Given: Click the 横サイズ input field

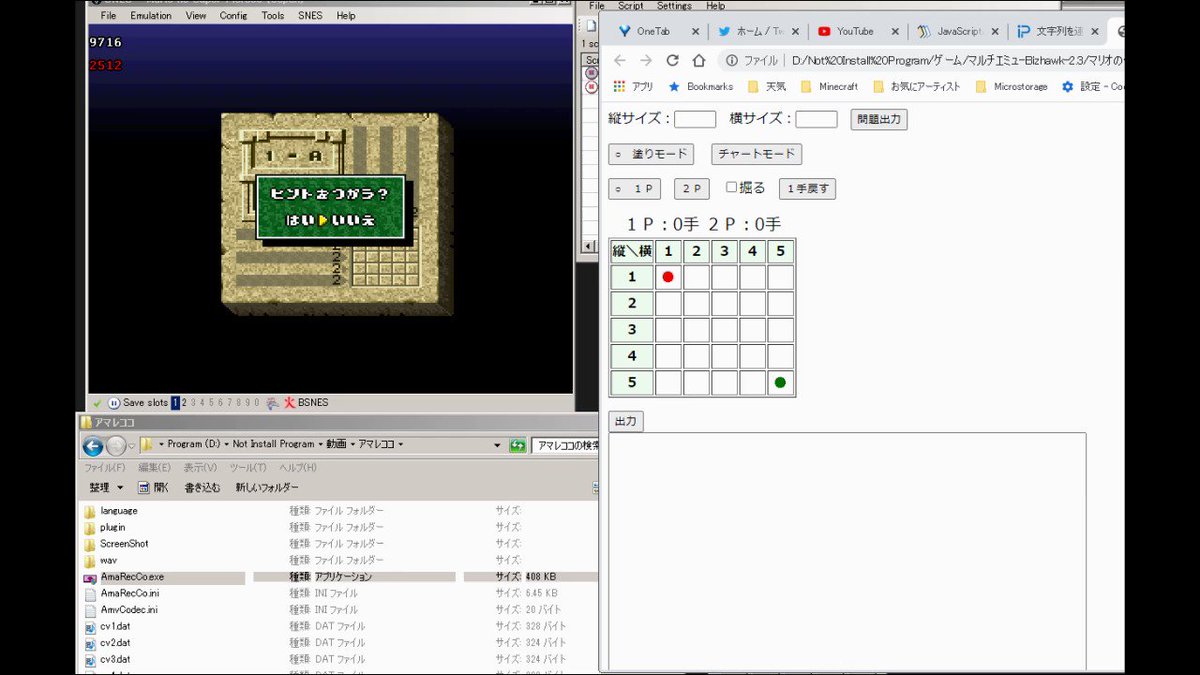Looking at the screenshot, I should click(x=816, y=119).
